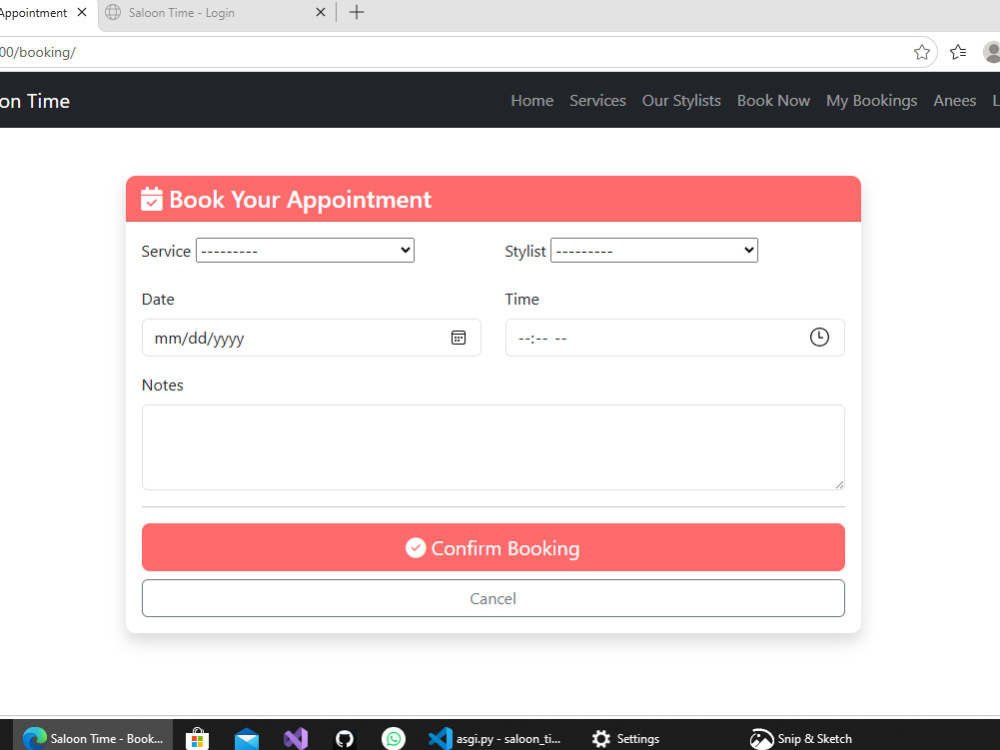Click the "Date" label
Screen dimensions: 1000x750
pos(158,300)
